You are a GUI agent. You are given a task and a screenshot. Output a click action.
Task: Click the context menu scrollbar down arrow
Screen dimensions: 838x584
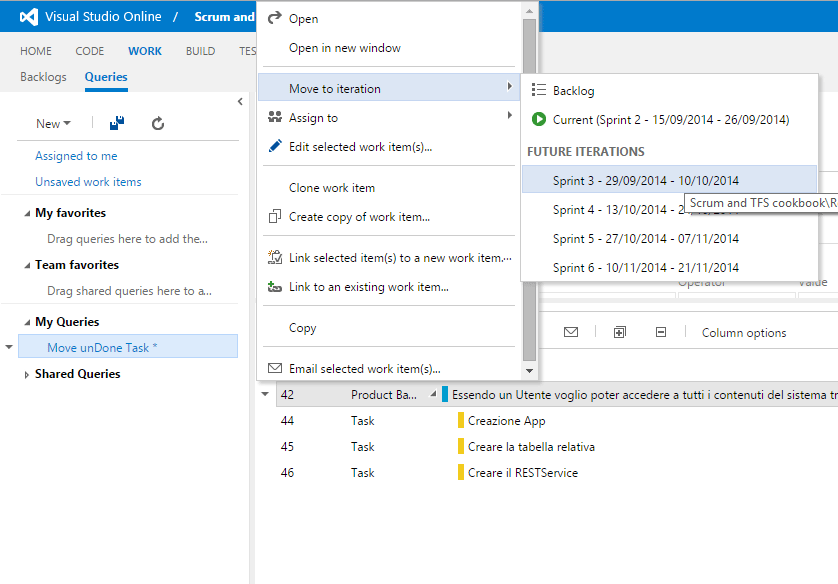(x=529, y=370)
